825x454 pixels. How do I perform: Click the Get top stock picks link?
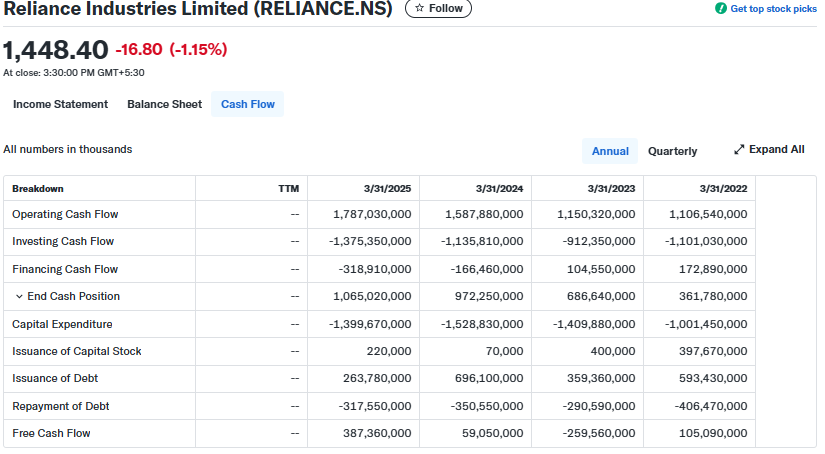(773, 8)
